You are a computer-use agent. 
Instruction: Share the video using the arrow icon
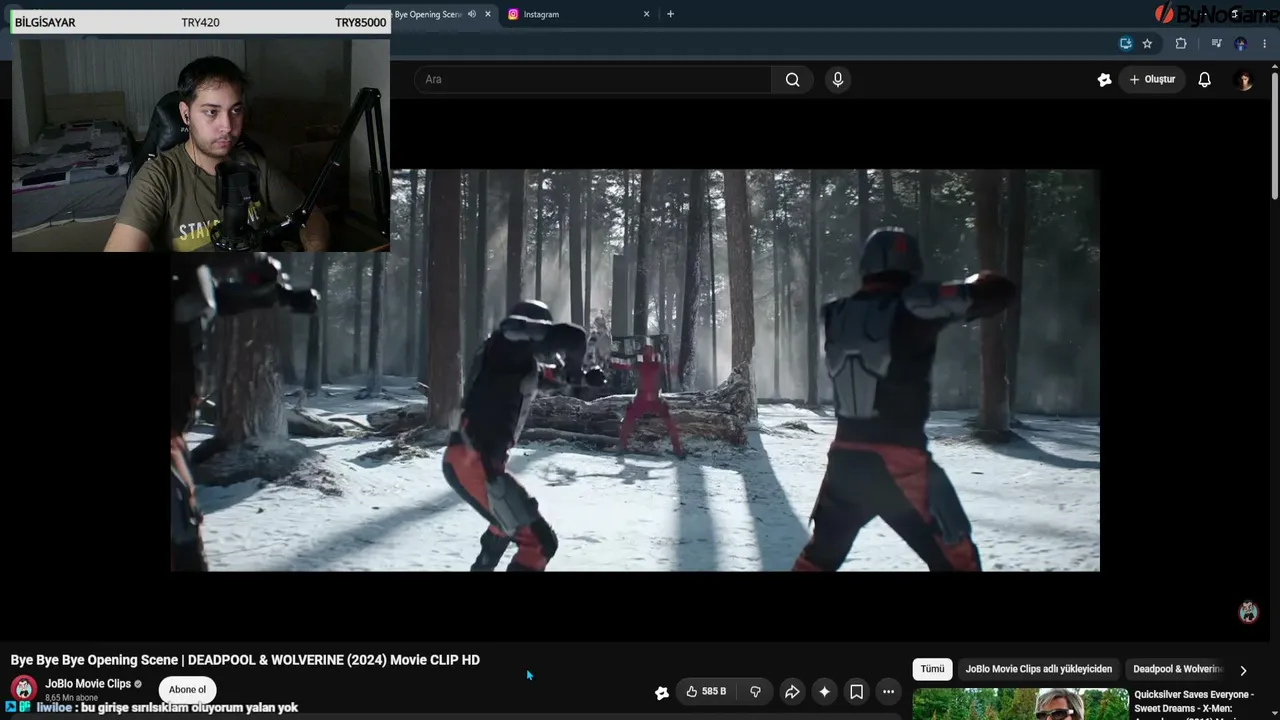792,691
